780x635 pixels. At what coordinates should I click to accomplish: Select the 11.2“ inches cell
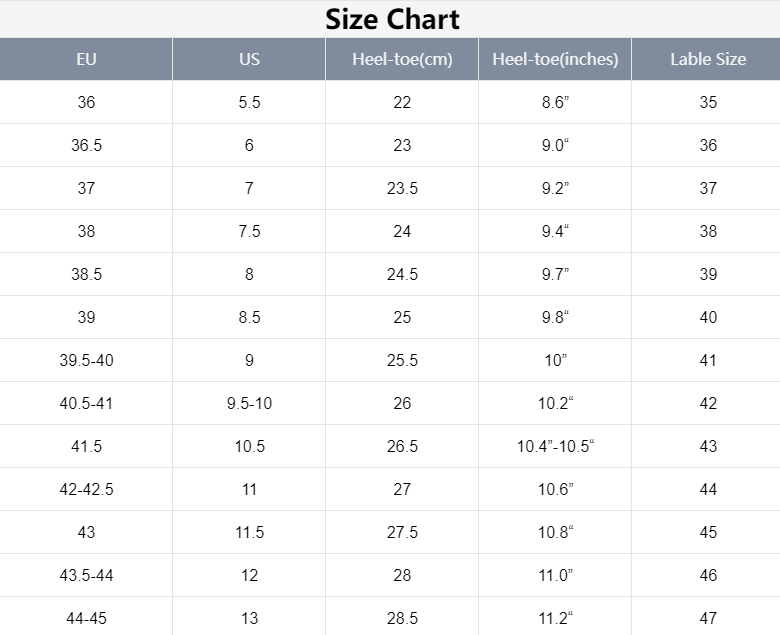point(555,618)
